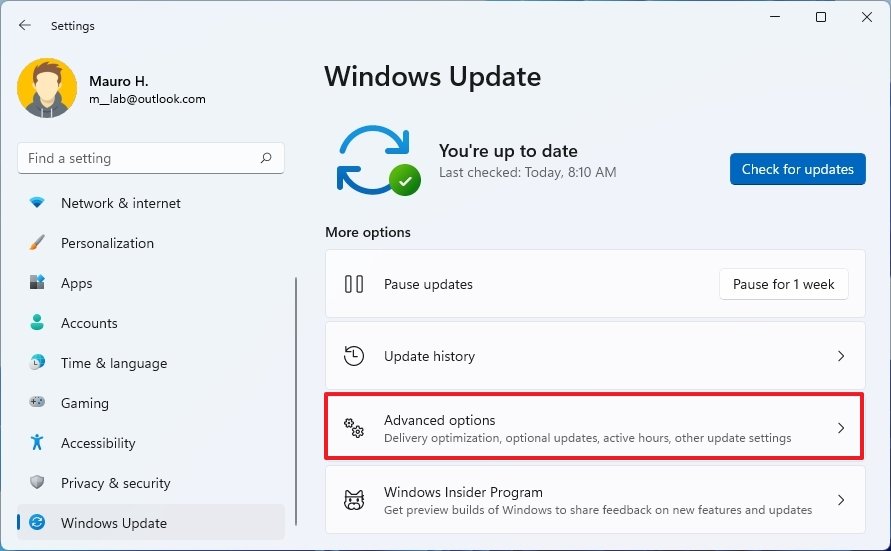The image size is (891, 551).
Task: Click the Windows Update sidebar icon
Action: point(37,522)
